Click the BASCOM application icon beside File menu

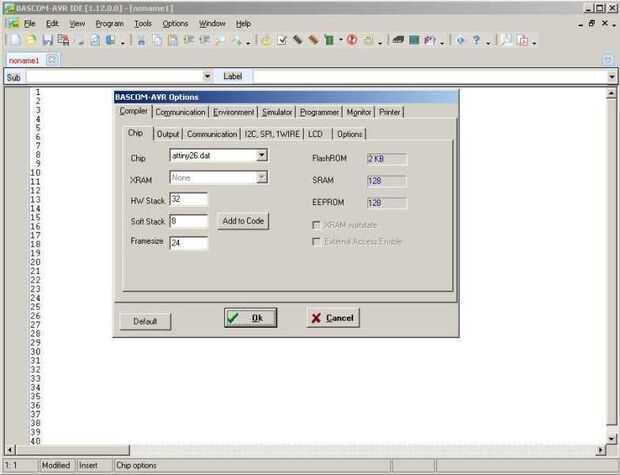[x=12, y=24]
